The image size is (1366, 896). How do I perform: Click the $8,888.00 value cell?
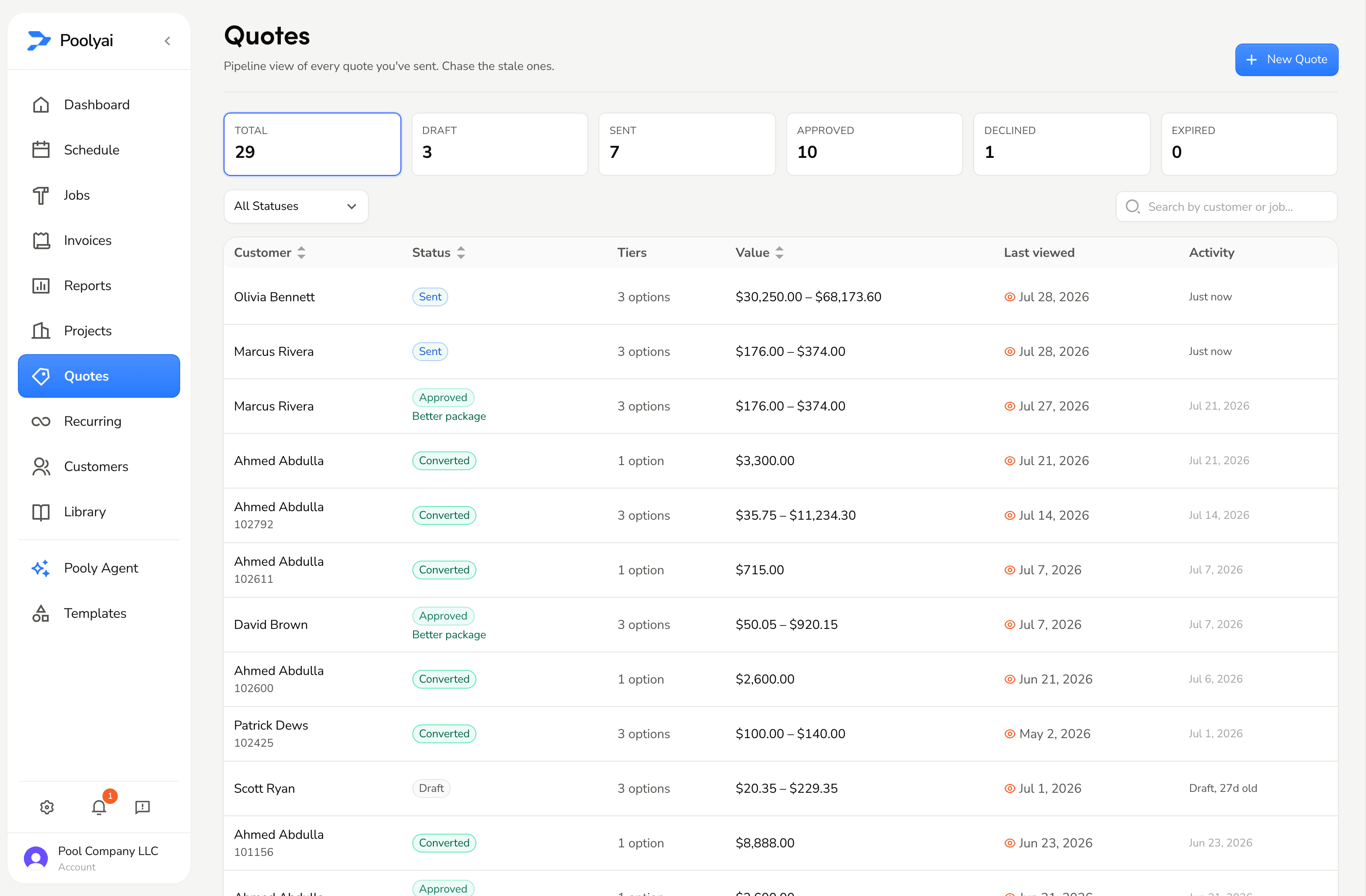[765, 843]
